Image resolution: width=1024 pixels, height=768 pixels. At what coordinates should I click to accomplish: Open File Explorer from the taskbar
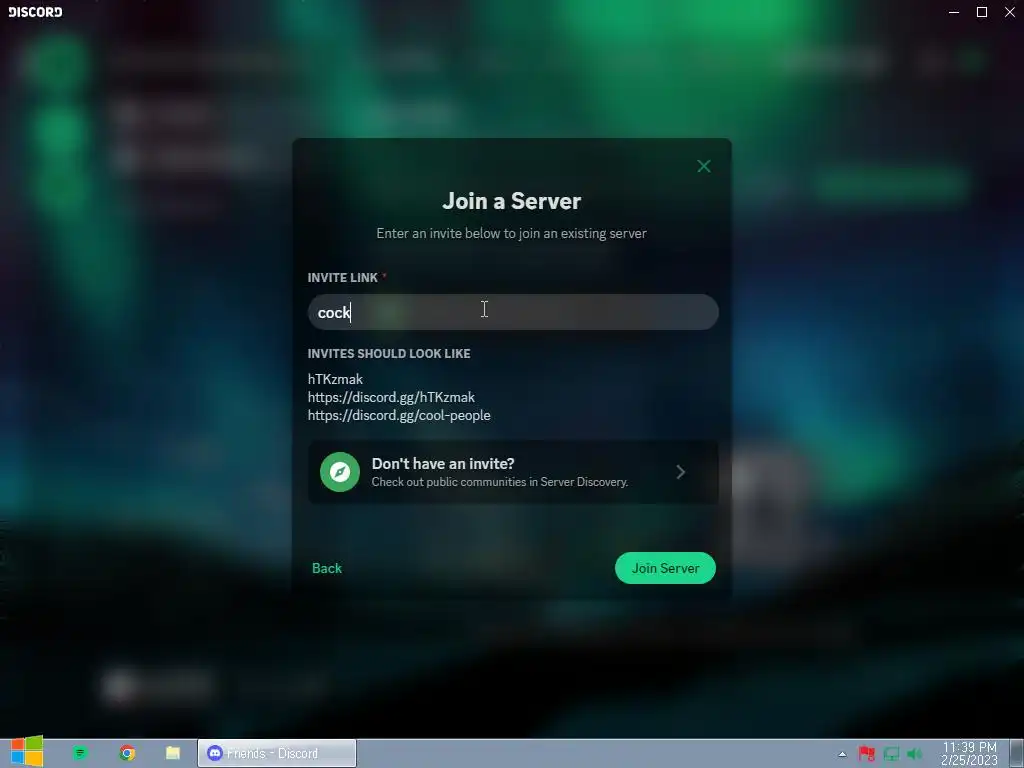(173, 753)
